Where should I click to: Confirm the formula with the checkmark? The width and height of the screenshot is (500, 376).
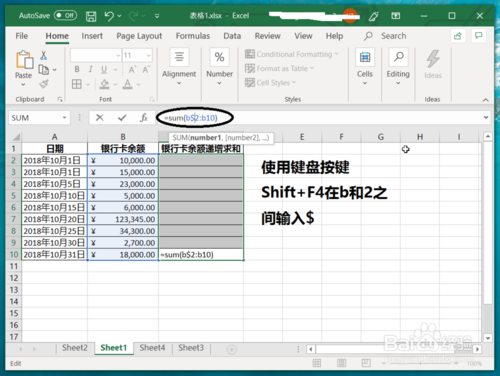[122, 118]
